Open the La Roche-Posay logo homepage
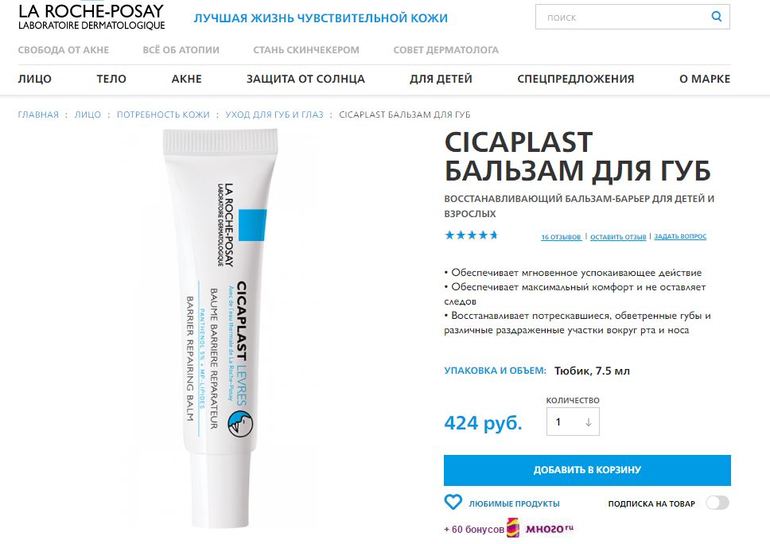Image resolution: width=770 pixels, height=544 pixels. 91,16
